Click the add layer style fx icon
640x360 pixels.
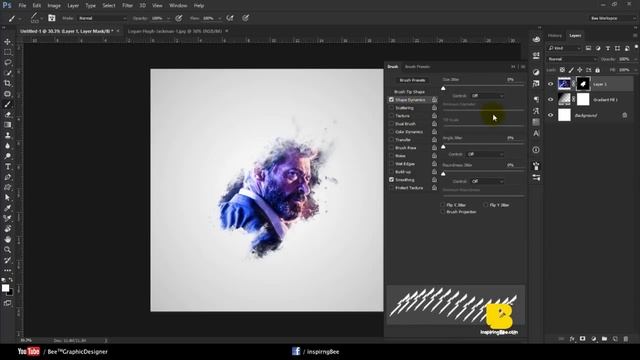(x=572, y=339)
